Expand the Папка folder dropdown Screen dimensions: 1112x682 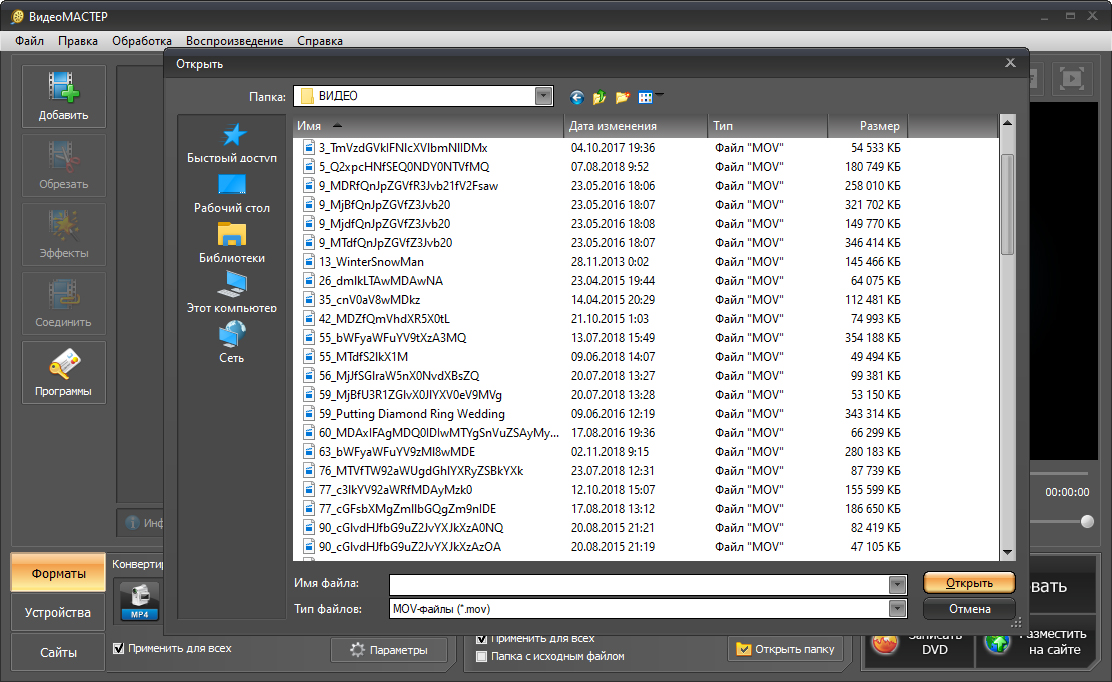tap(543, 96)
